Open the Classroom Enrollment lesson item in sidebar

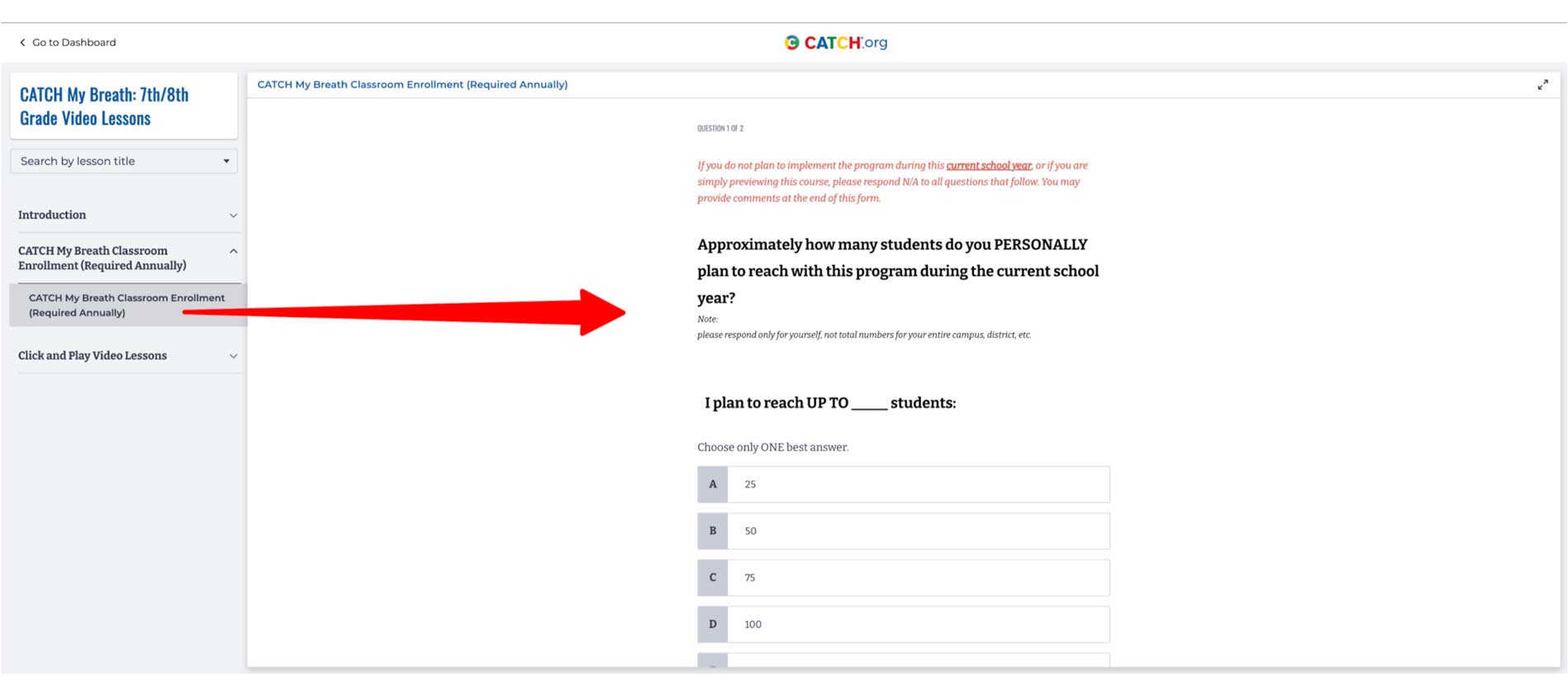pos(126,305)
